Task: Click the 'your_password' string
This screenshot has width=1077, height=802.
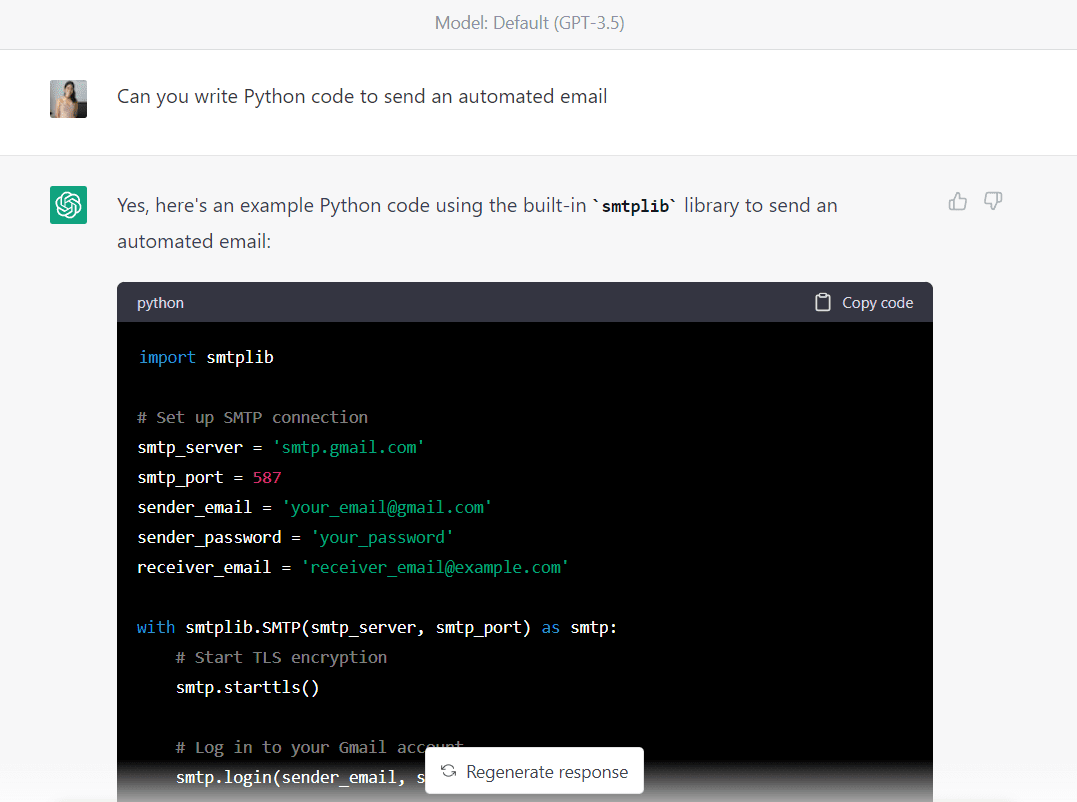Action: [x=382, y=538]
